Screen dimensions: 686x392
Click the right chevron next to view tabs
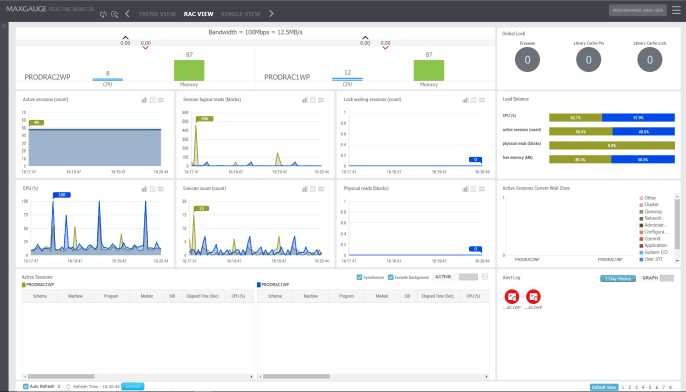(x=271, y=14)
